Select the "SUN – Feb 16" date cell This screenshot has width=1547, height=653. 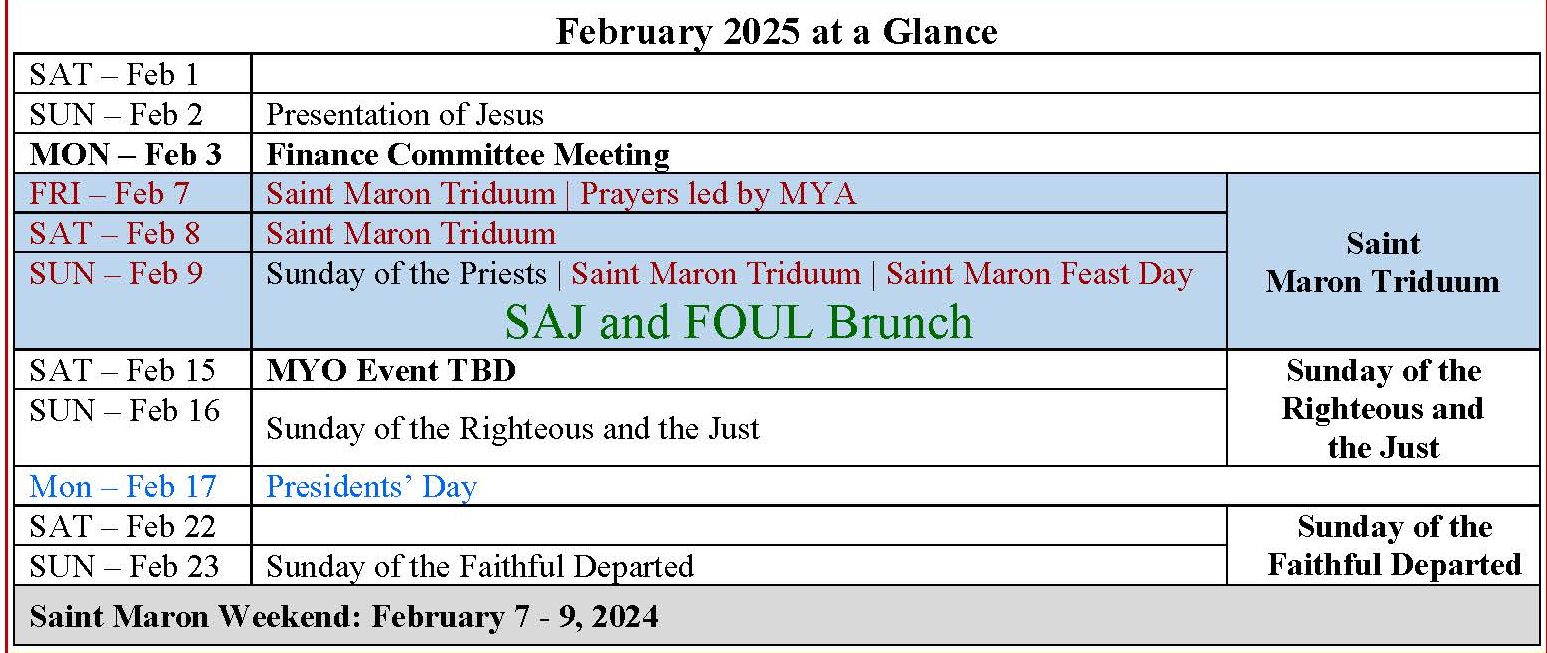tap(124, 410)
